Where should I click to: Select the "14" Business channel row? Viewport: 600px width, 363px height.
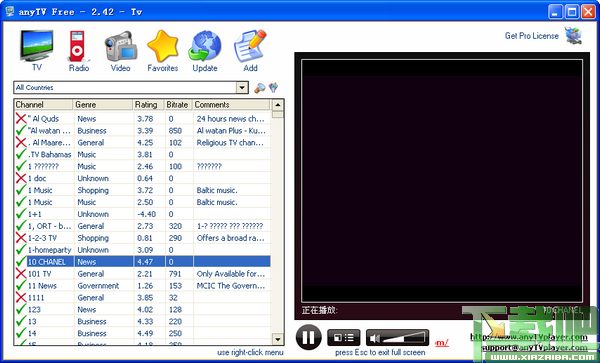pos(142,333)
